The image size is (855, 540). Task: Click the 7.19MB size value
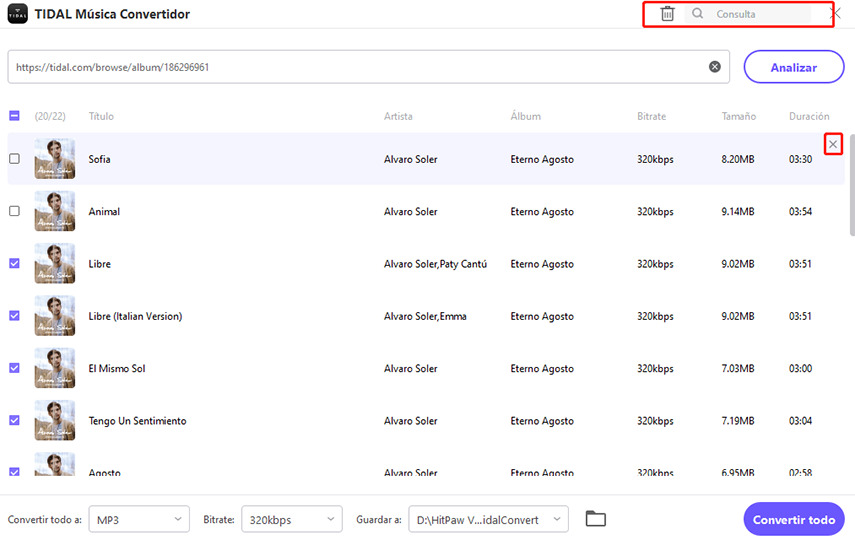[738, 421]
